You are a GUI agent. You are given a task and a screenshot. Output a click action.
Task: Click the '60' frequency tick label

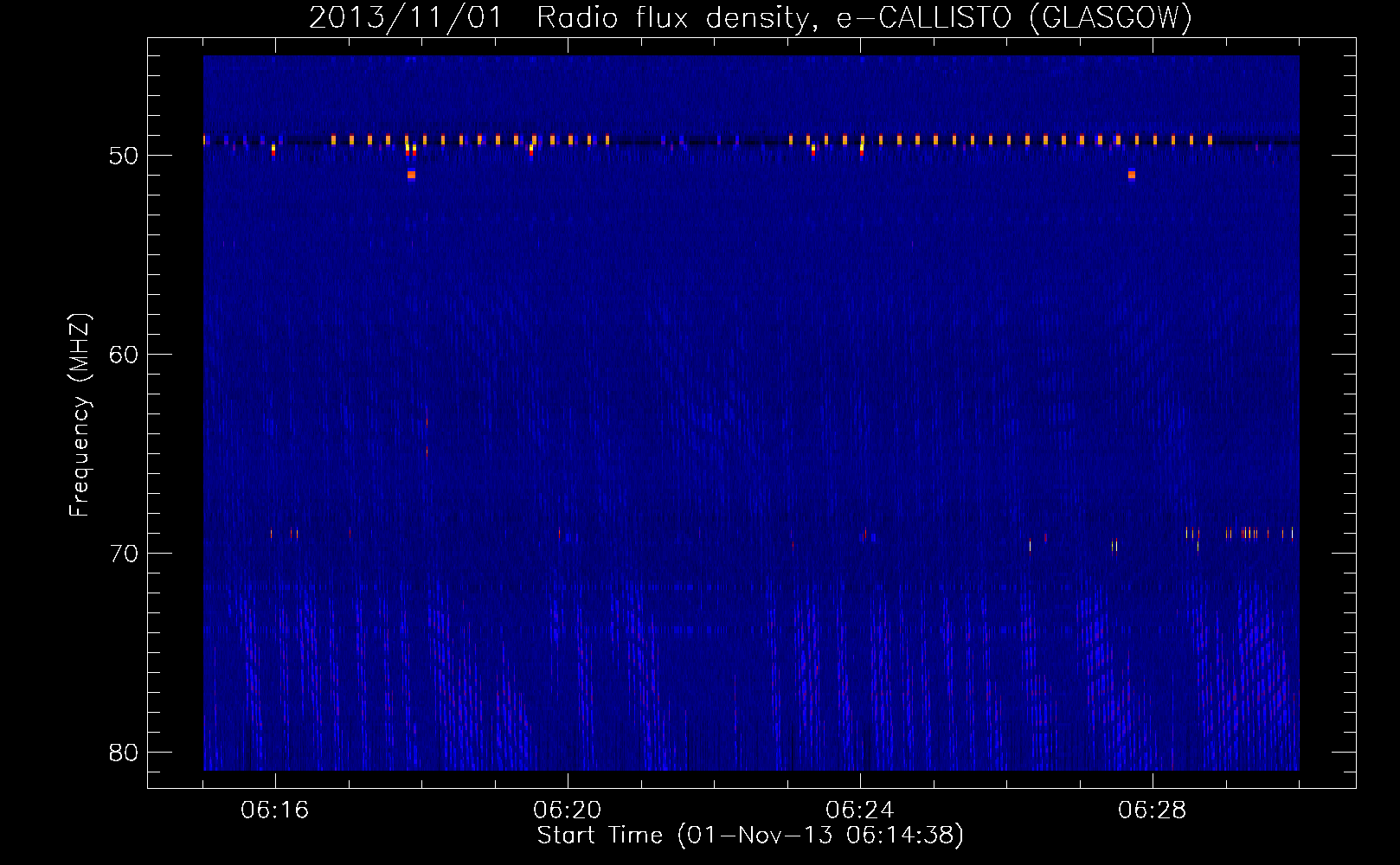[x=124, y=355]
